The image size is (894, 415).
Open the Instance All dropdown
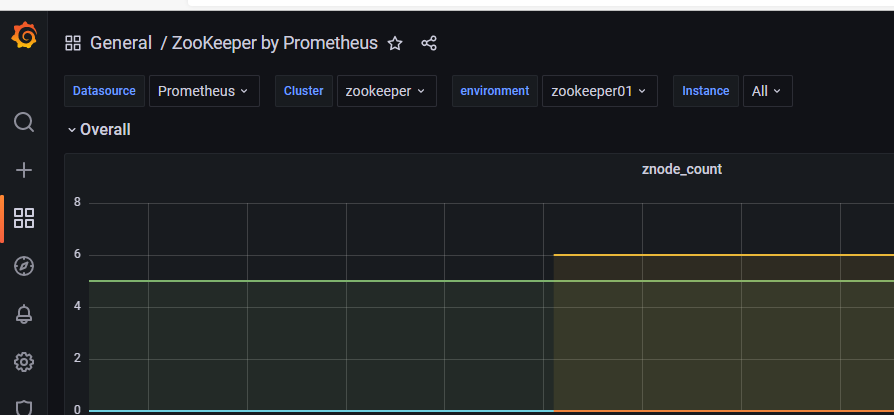767,91
